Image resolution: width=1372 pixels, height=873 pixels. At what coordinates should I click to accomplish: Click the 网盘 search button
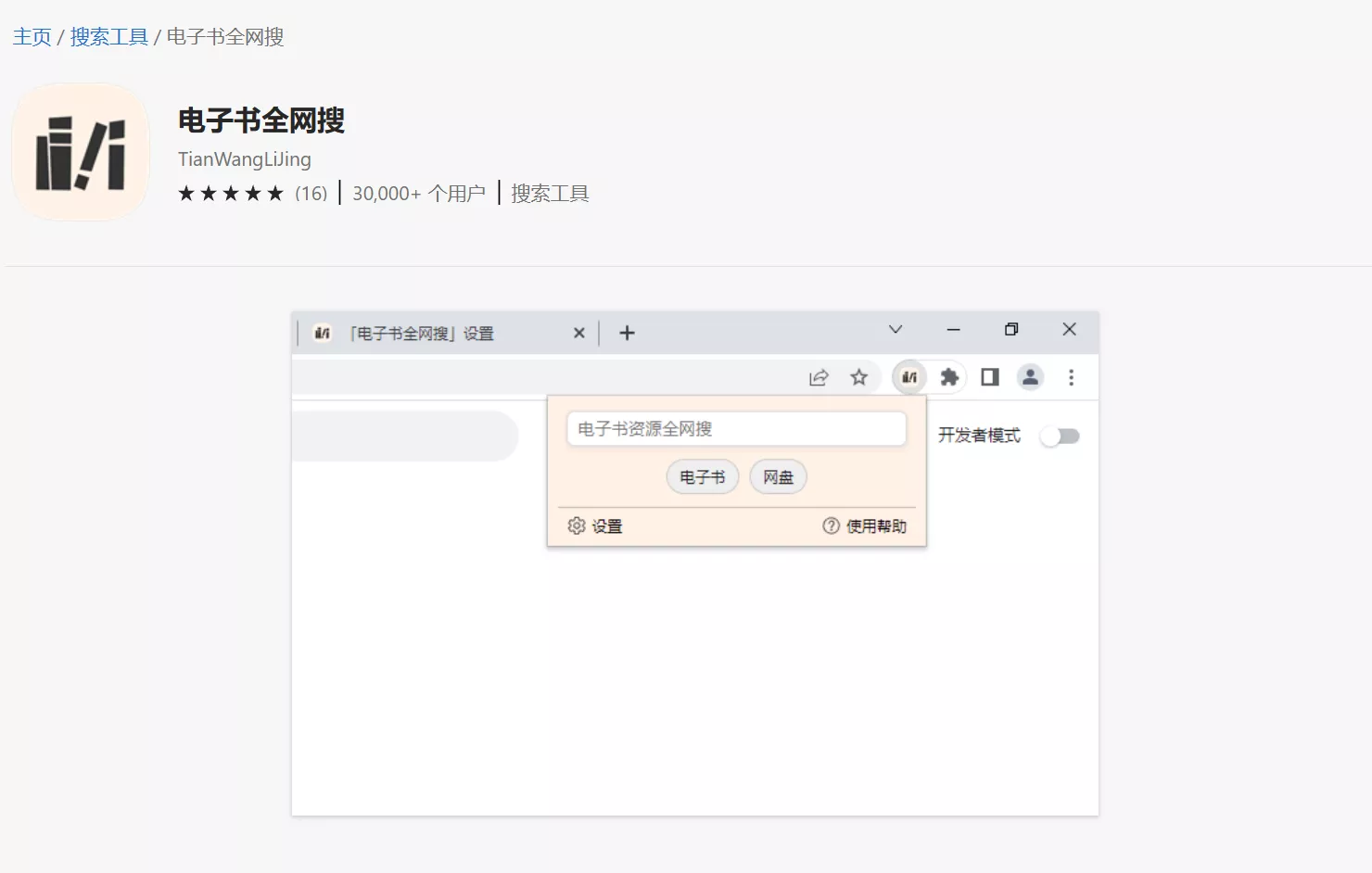778,477
